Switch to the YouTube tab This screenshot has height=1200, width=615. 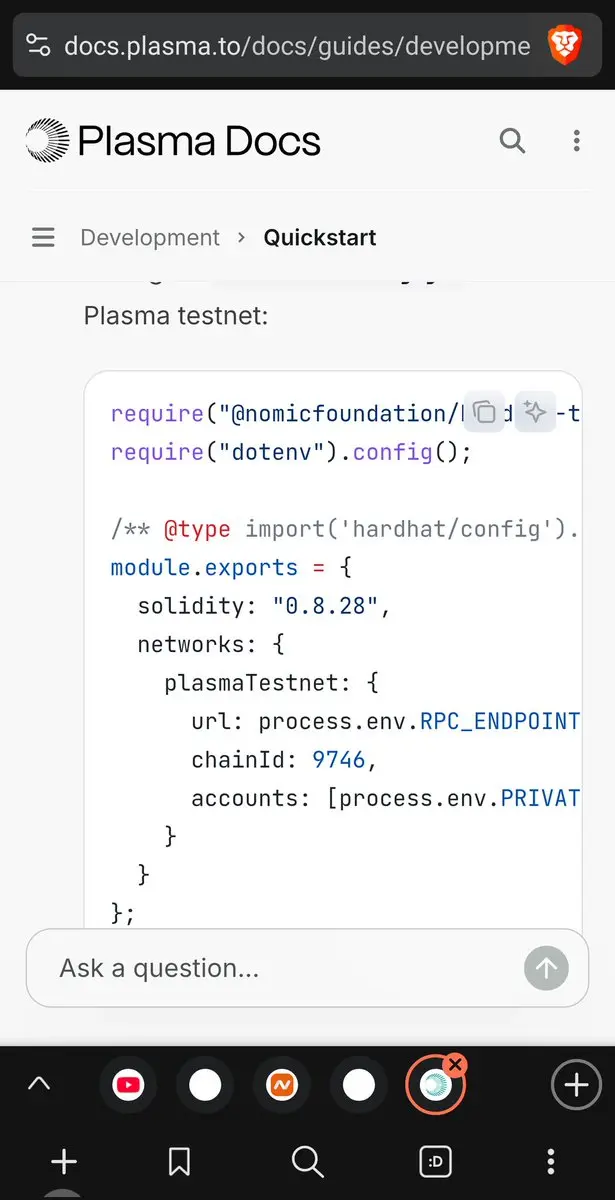[x=128, y=1085]
